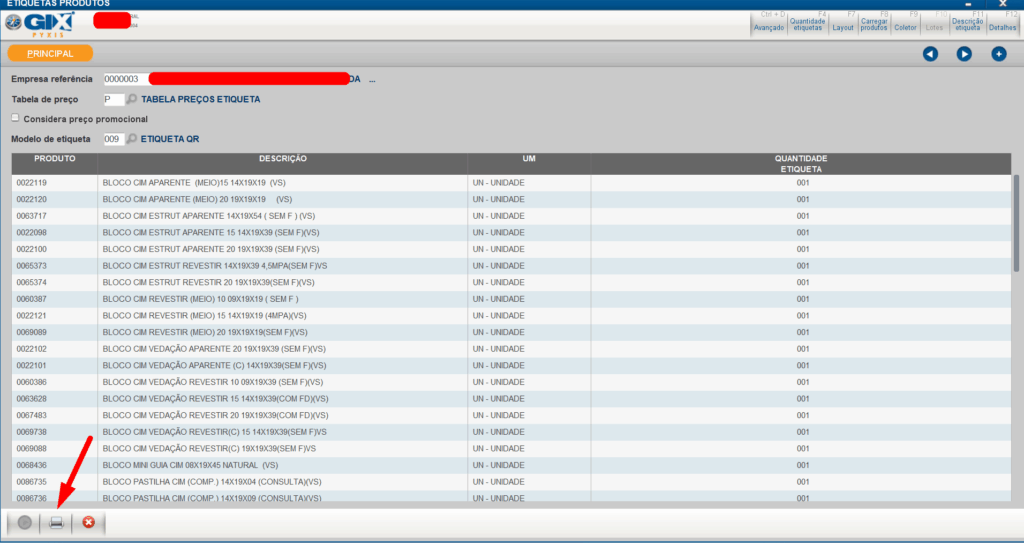Screen dimensions: 1024x543
Task: Open the PRINCIPAL tab
Action: [50, 53]
